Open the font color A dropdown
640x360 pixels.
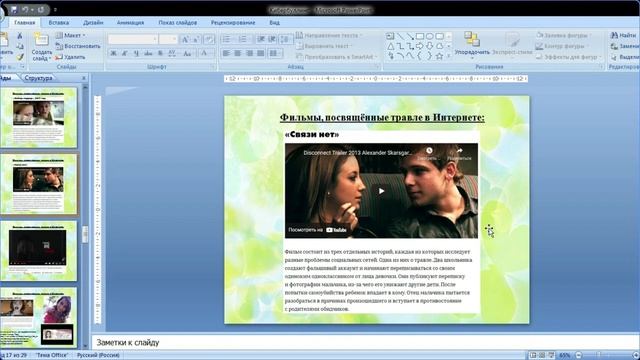(206, 53)
